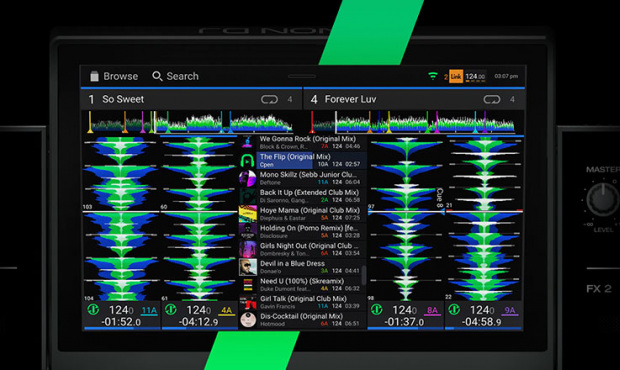Tap remaining time -04:58.9

coord(481,322)
